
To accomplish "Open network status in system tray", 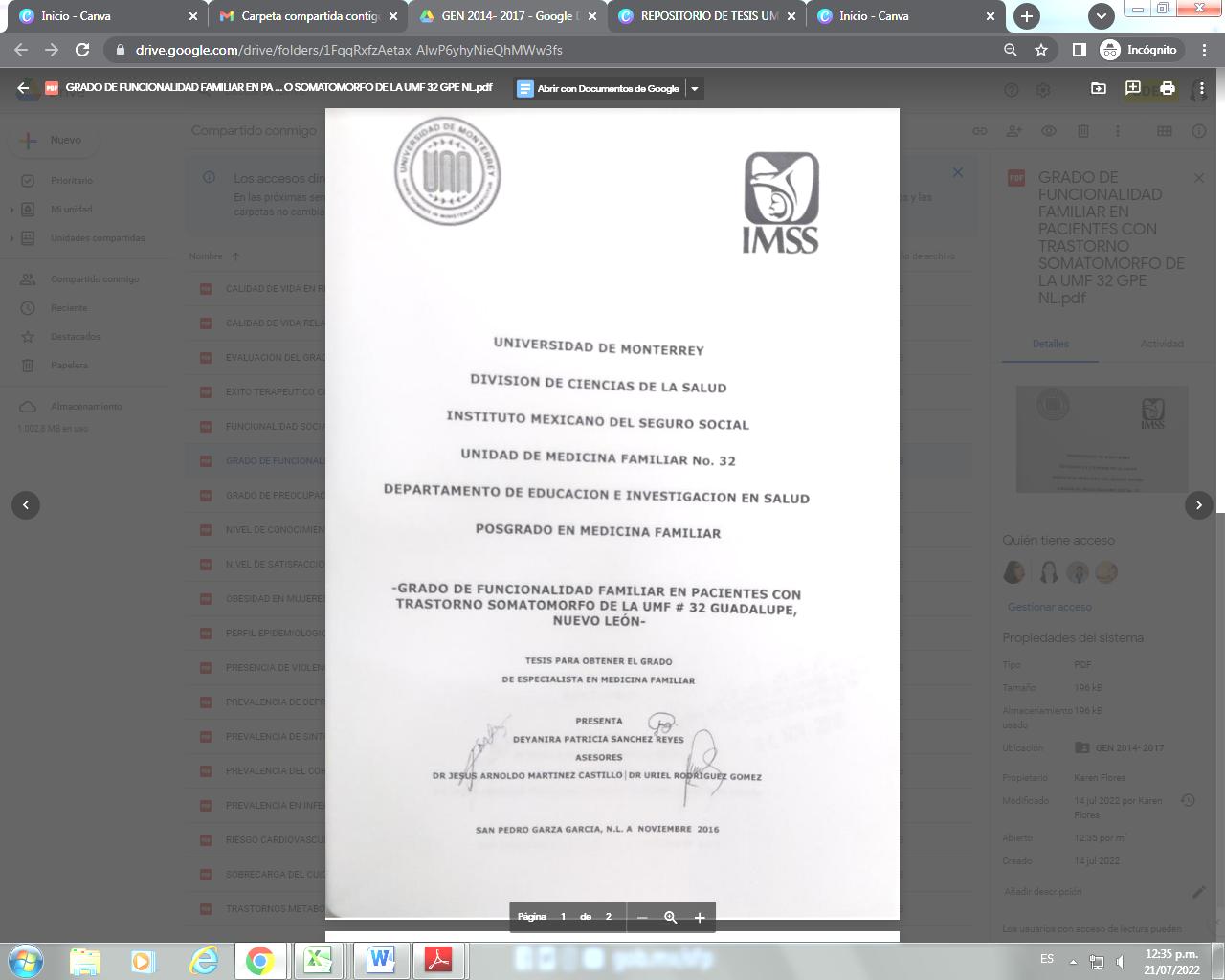I will 1098,961.
